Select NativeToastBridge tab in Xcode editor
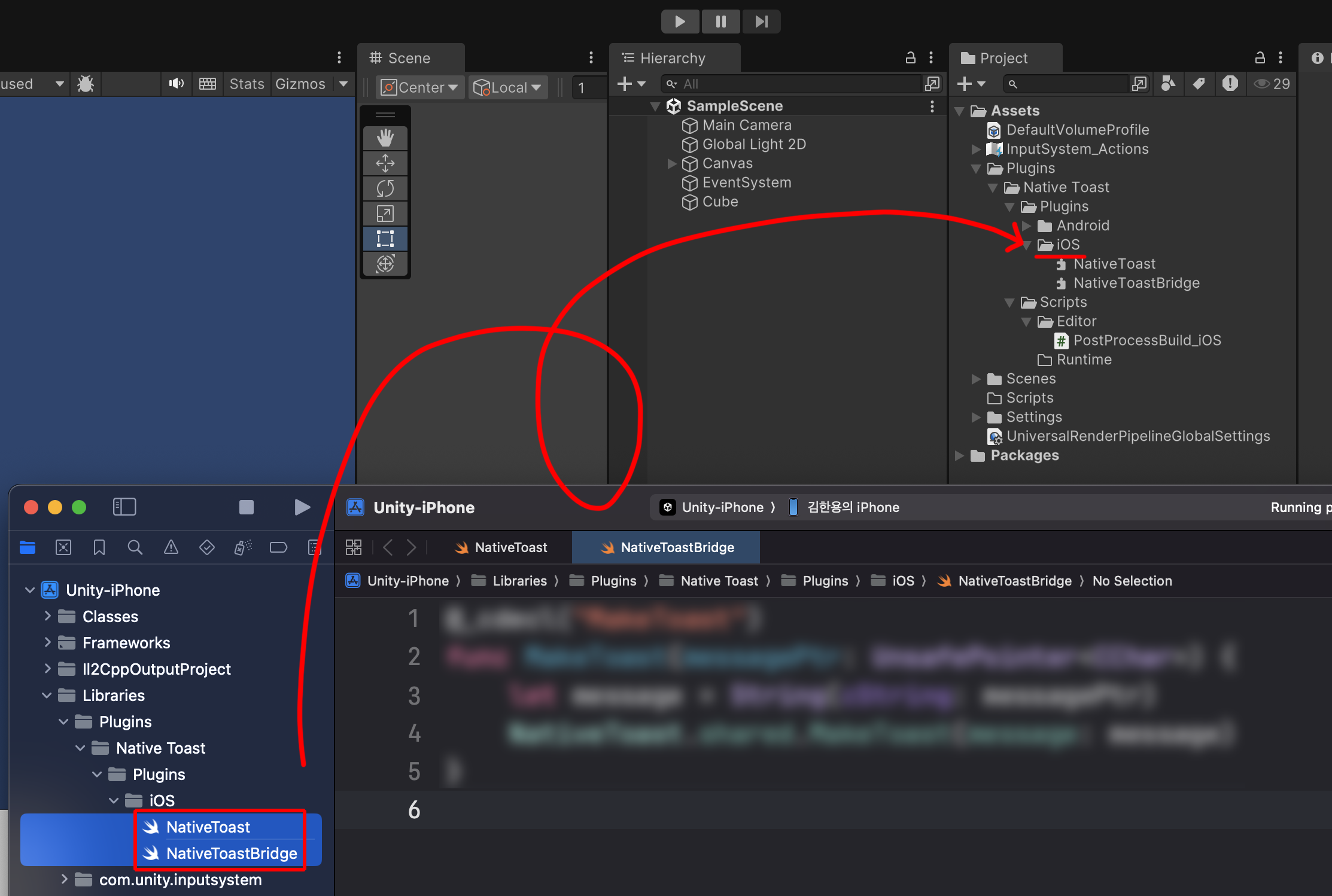Screen dimensions: 1332x896 click(666, 547)
